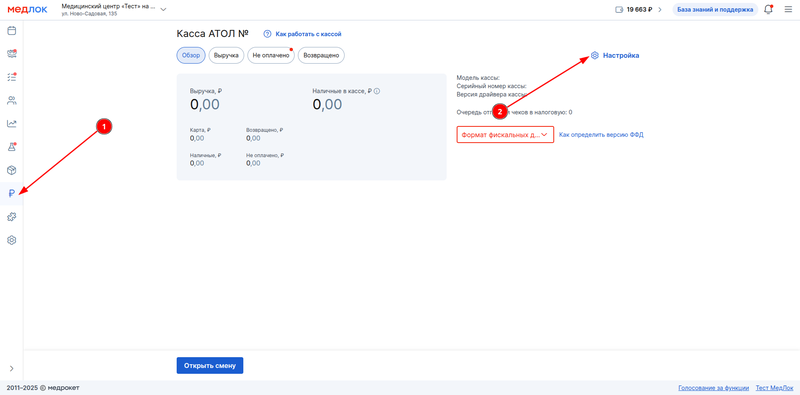Open the ruble cash register sidebar icon
This screenshot has height=395, width=800.
click(11, 193)
